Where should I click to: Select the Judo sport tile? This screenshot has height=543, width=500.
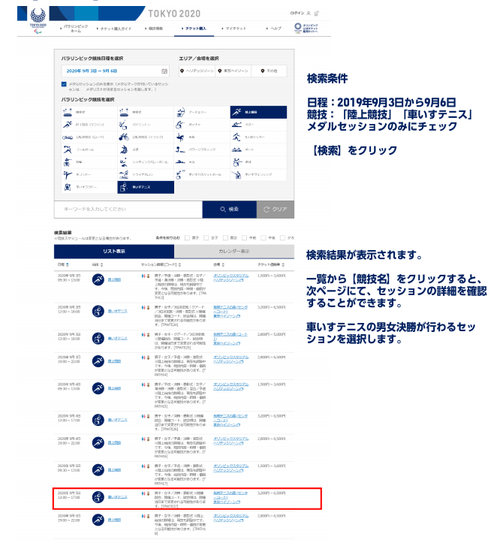[x=145, y=150]
